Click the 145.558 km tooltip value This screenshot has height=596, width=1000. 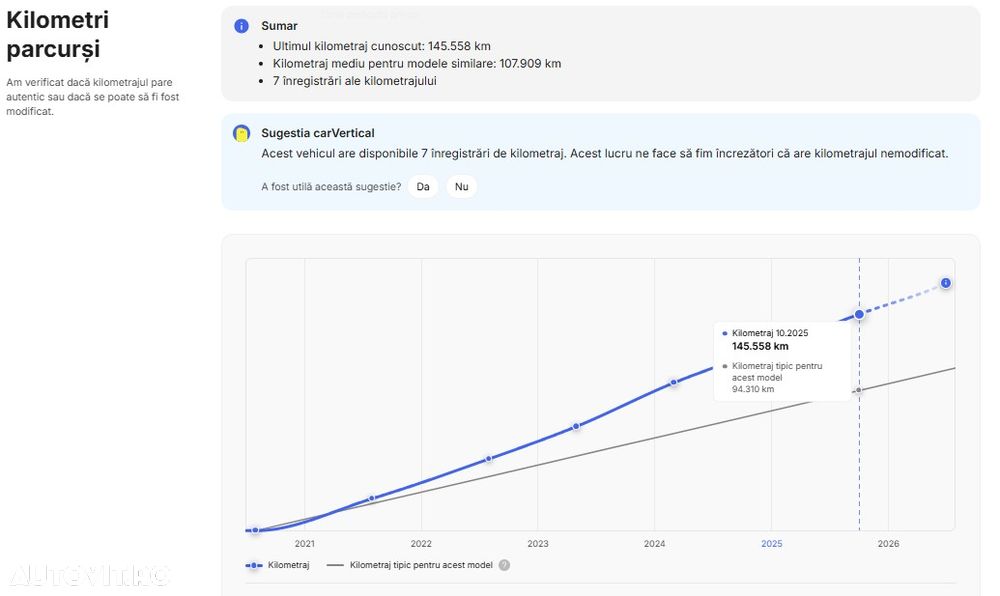pos(760,346)
